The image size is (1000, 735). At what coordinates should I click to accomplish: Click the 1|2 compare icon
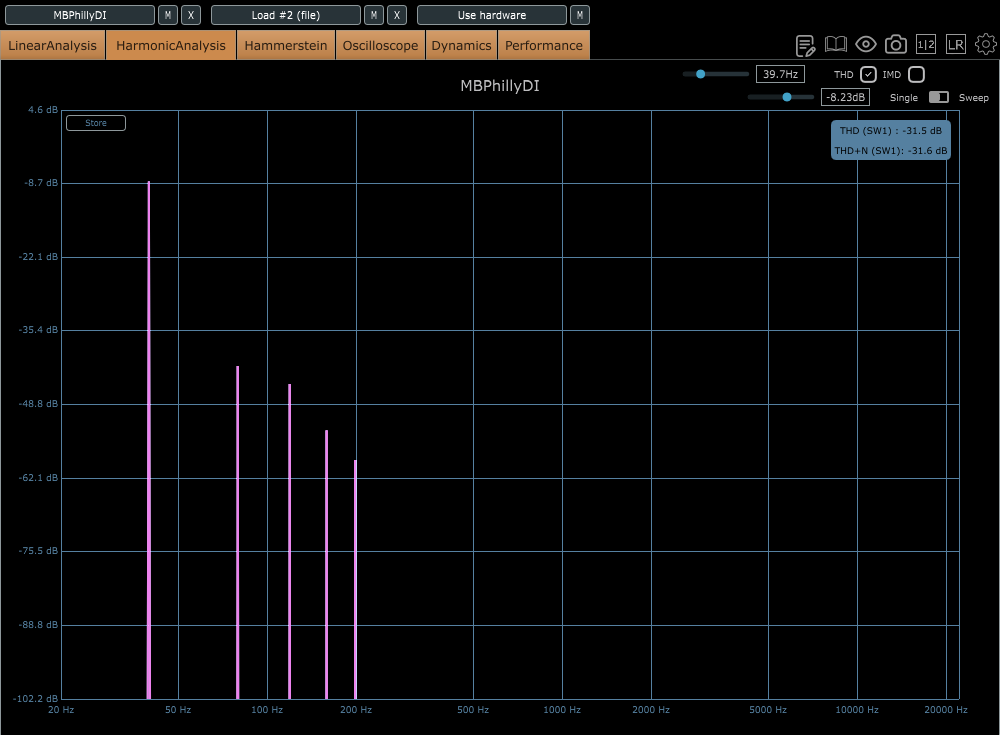point(926,44)
